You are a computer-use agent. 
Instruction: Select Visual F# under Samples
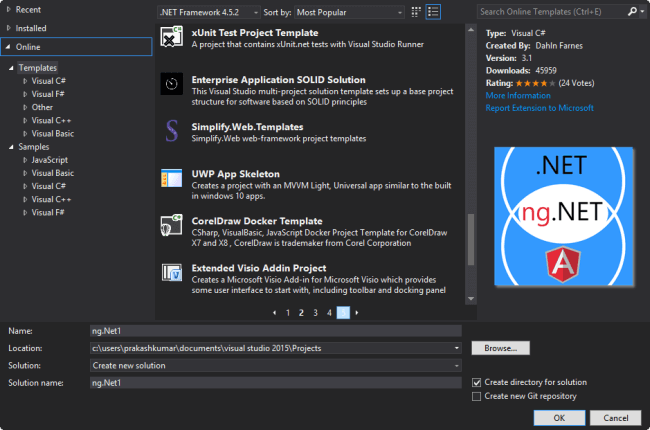coord(48,212)
